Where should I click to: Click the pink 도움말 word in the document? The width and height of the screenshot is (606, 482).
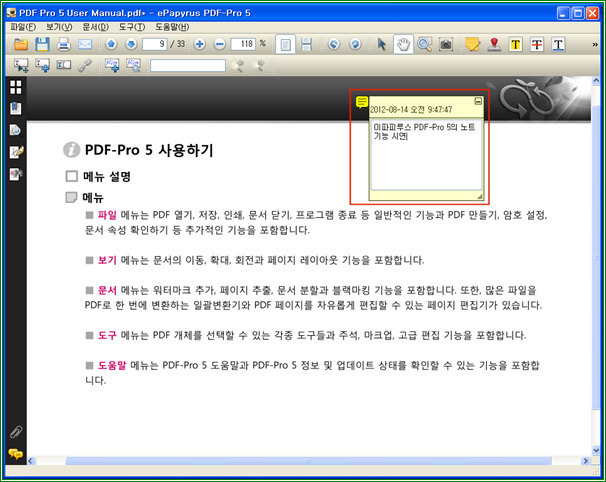112,365
